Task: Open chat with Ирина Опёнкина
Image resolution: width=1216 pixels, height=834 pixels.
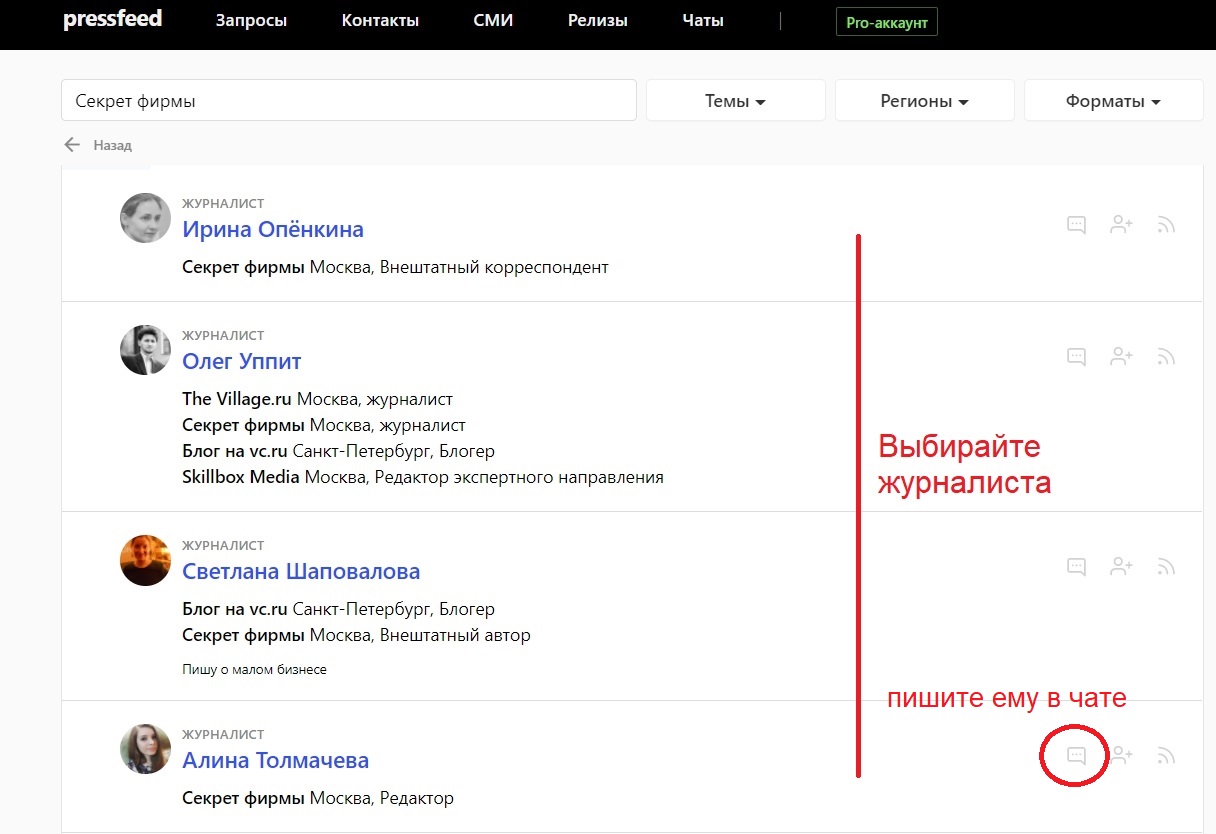Action: click(1076, 225)
